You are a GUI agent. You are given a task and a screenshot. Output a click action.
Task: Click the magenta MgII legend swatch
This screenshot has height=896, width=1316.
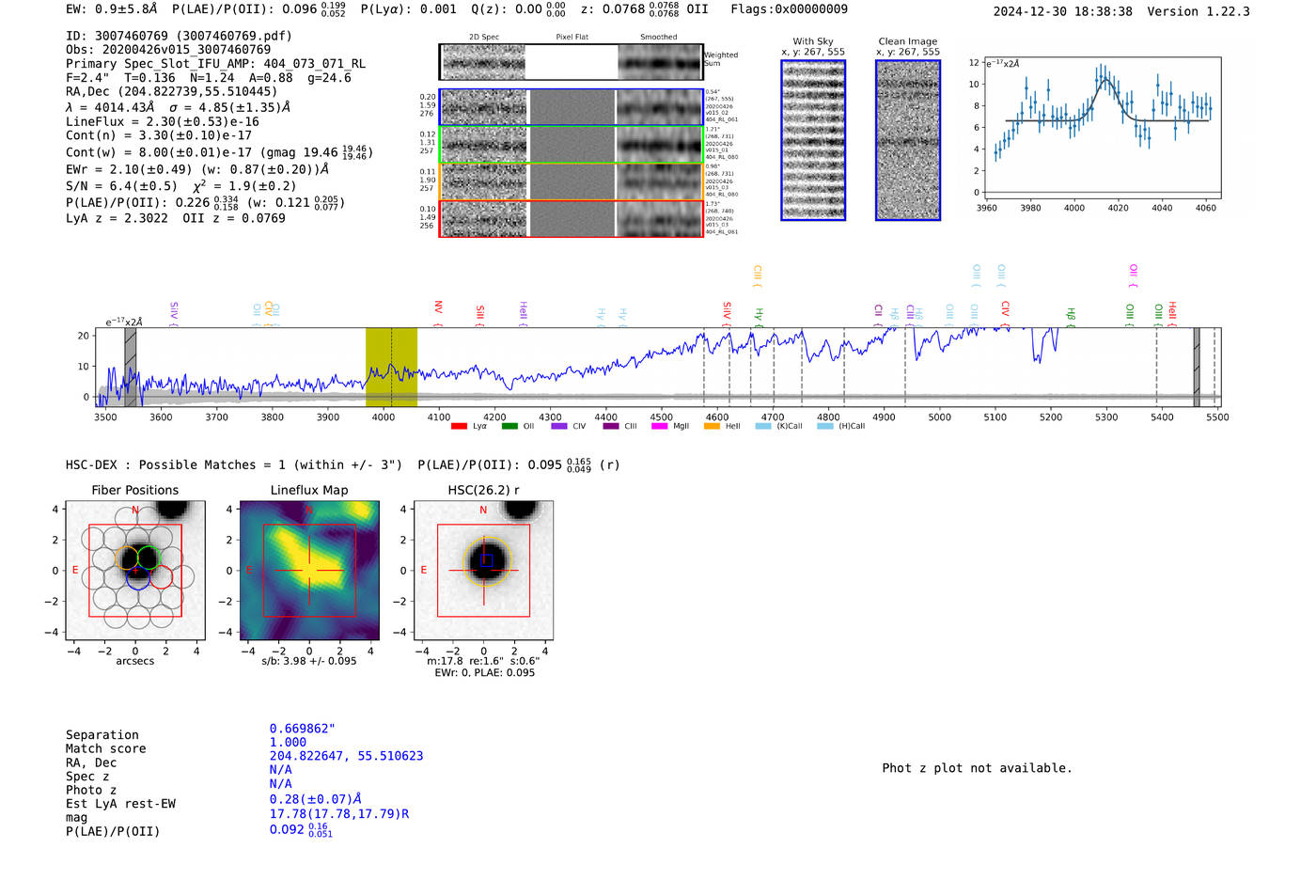click(659, 426)
